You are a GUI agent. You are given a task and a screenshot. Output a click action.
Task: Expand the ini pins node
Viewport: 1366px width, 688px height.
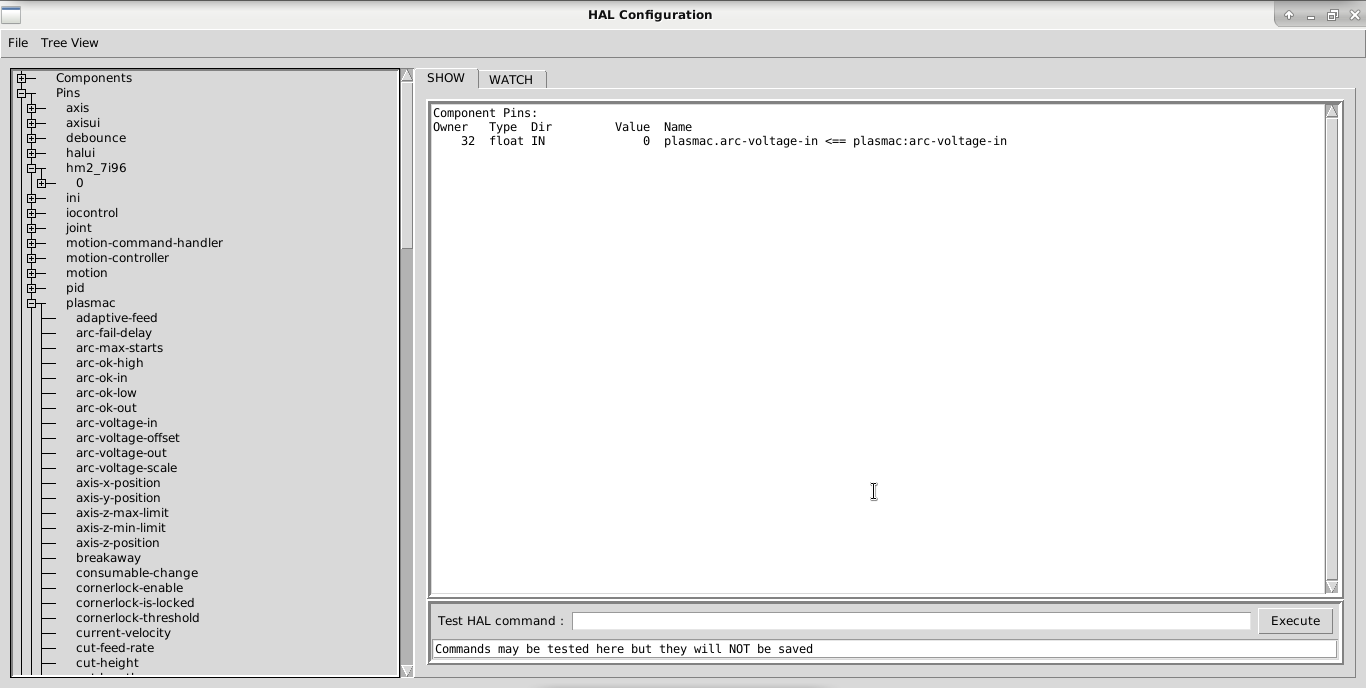32,198
